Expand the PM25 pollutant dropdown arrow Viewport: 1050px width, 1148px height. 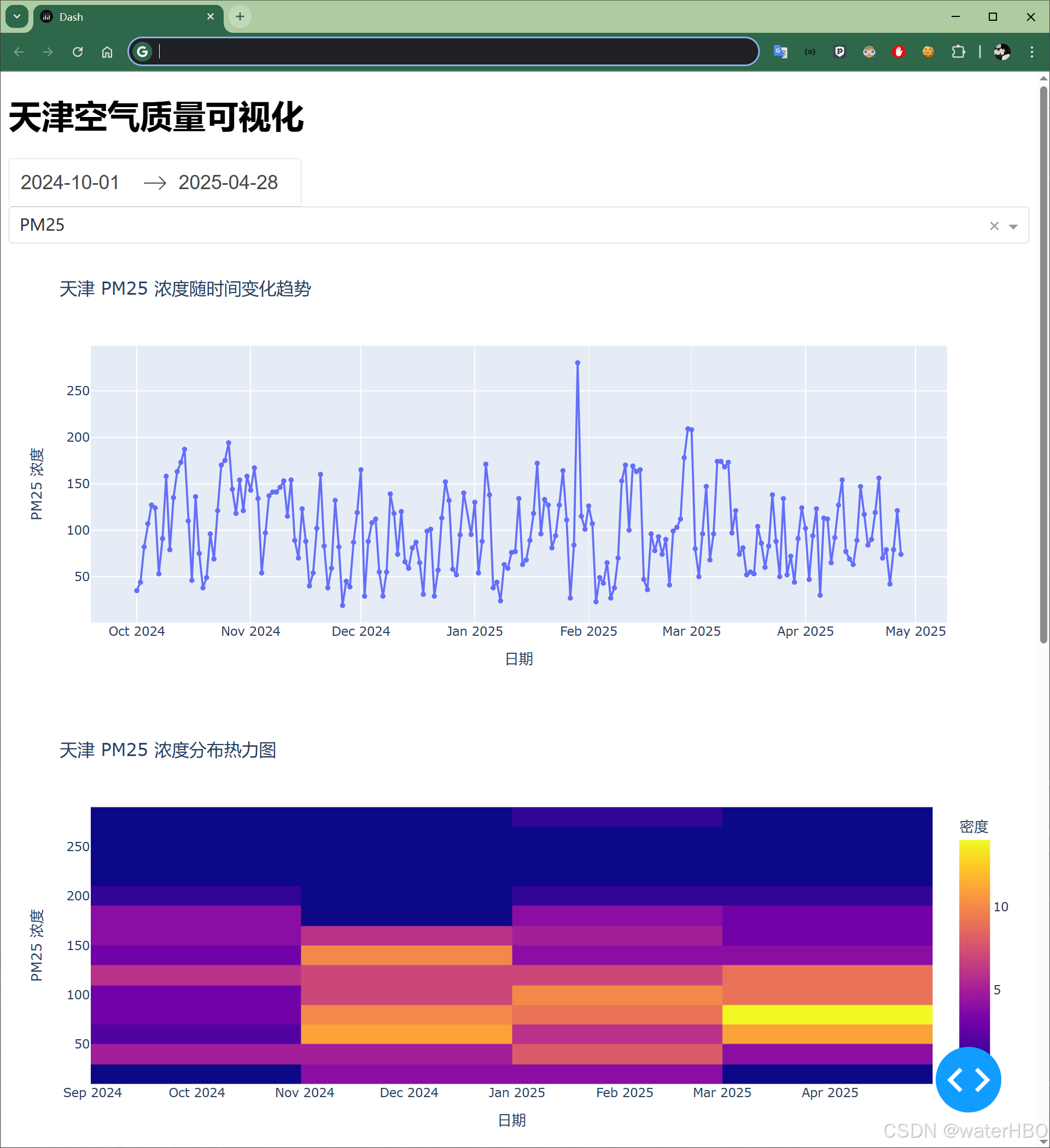point(1013,226)
